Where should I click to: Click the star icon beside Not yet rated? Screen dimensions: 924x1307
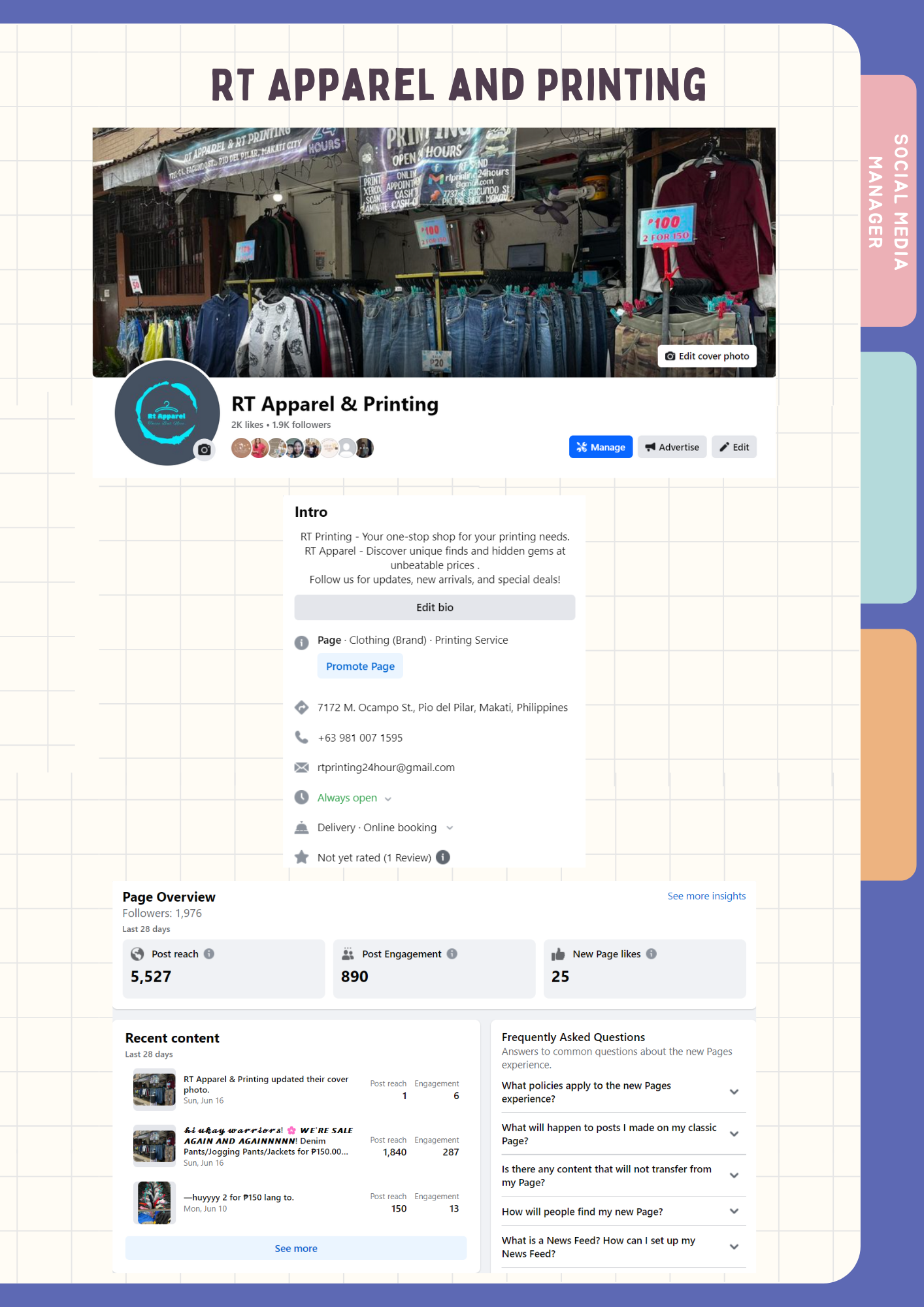(x=301, y=857)
